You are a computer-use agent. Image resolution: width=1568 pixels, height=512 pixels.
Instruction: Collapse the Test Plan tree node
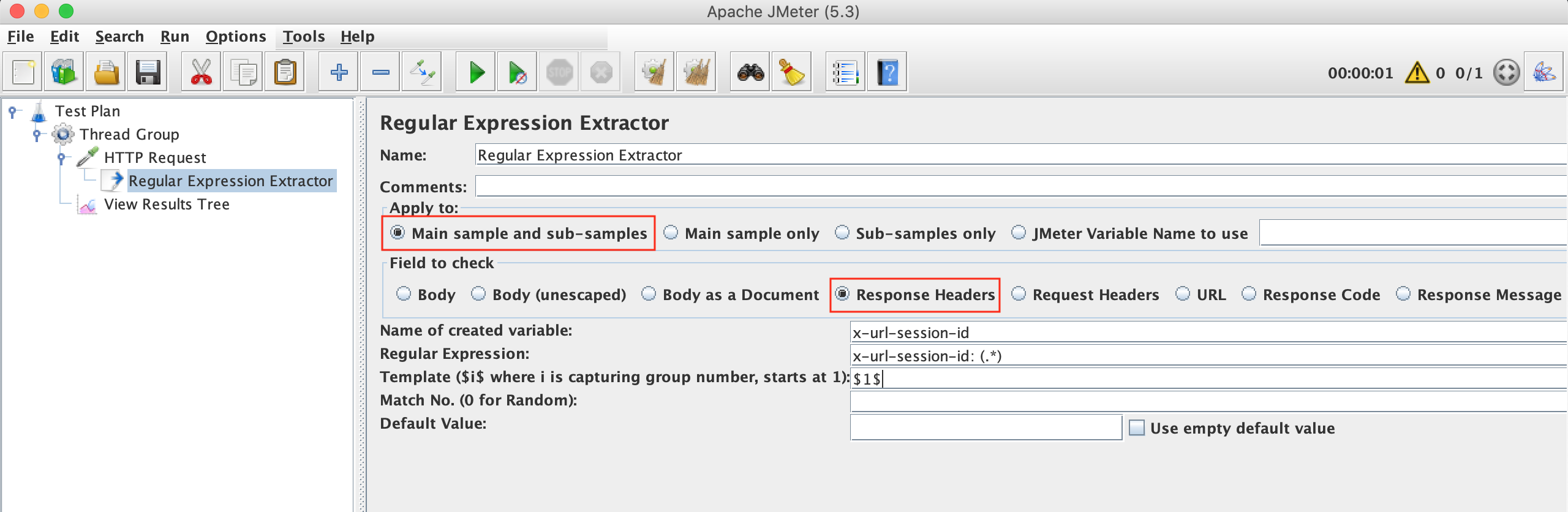tap(12, 111)
